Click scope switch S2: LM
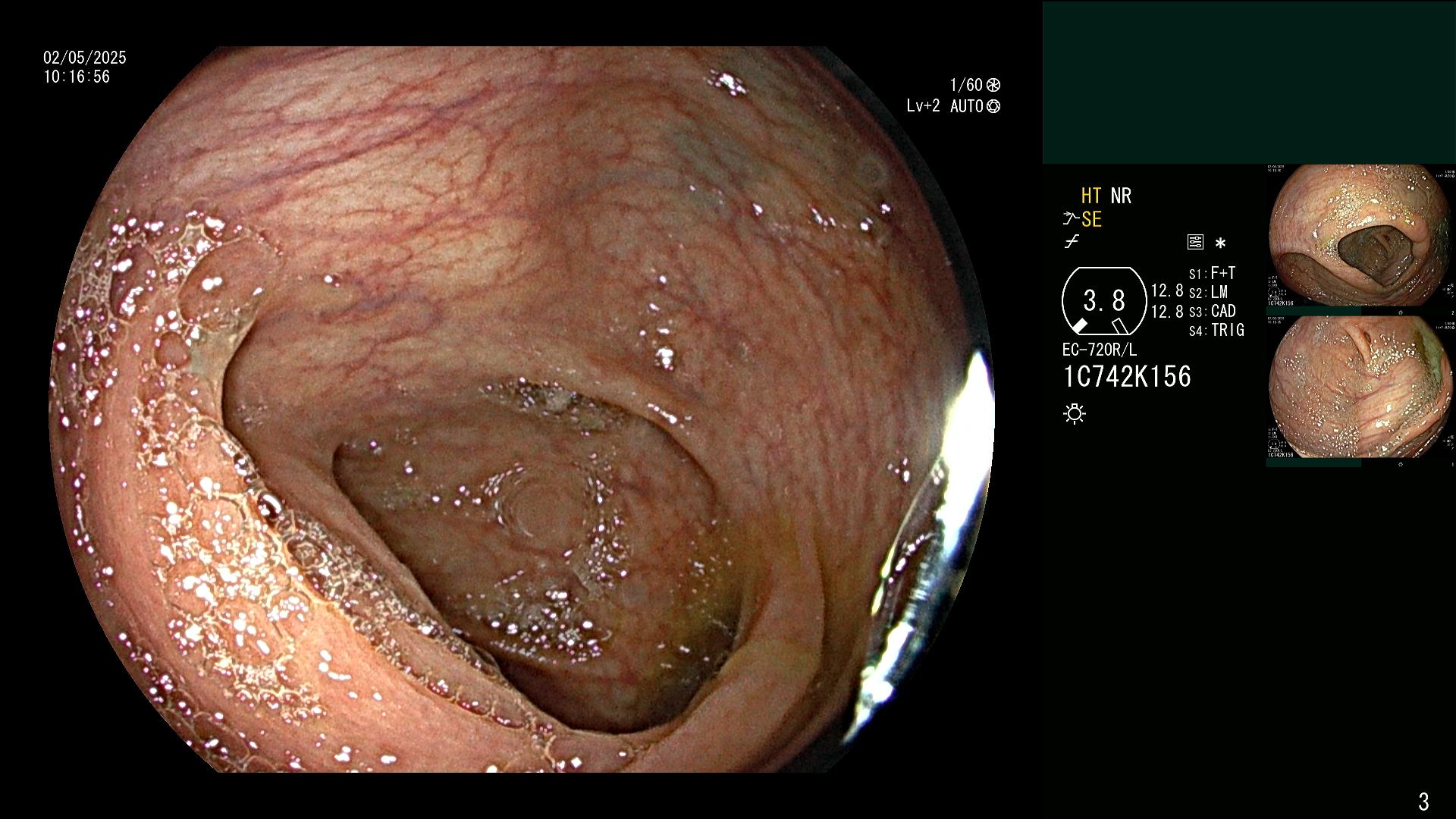 tap(1208, 292)
